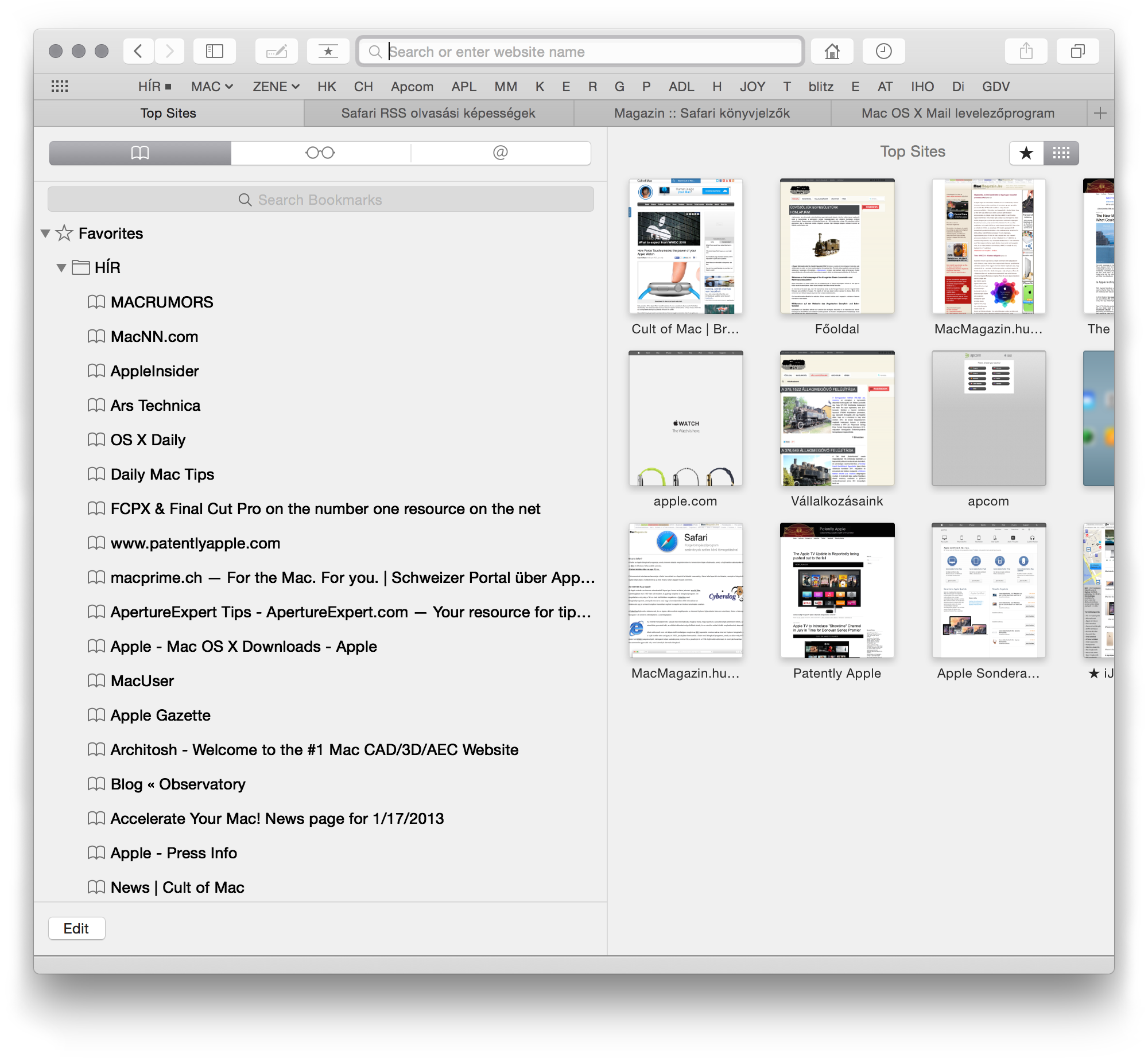1148x1058 pixels.
Task: Switch Top Sites to grid view
Action: coord(1061,153)
